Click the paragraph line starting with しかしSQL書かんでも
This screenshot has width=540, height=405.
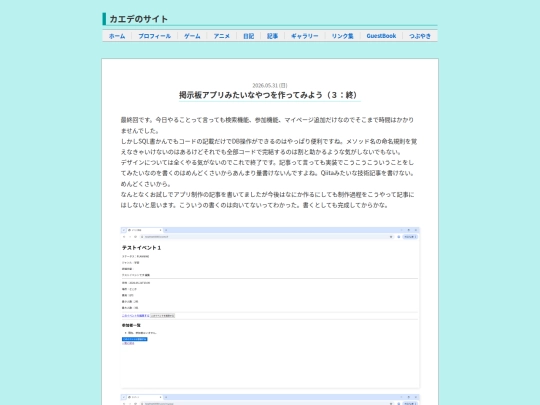point(269,141)
